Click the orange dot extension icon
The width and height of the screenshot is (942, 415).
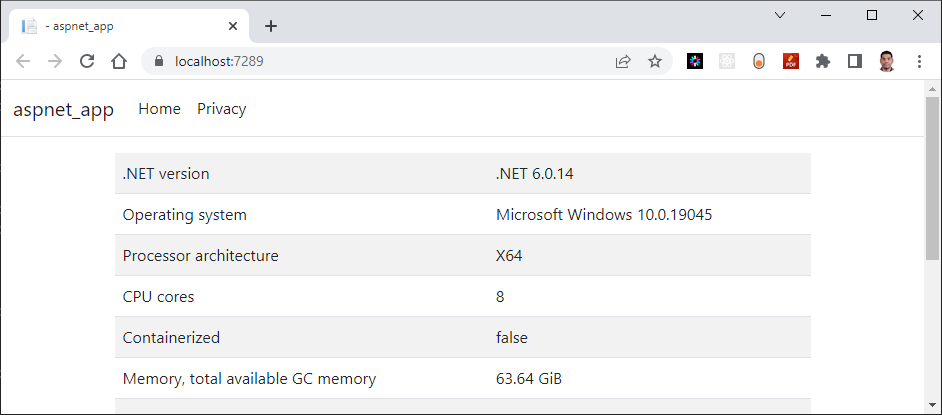pyautogui.click(x=759, y=61)
